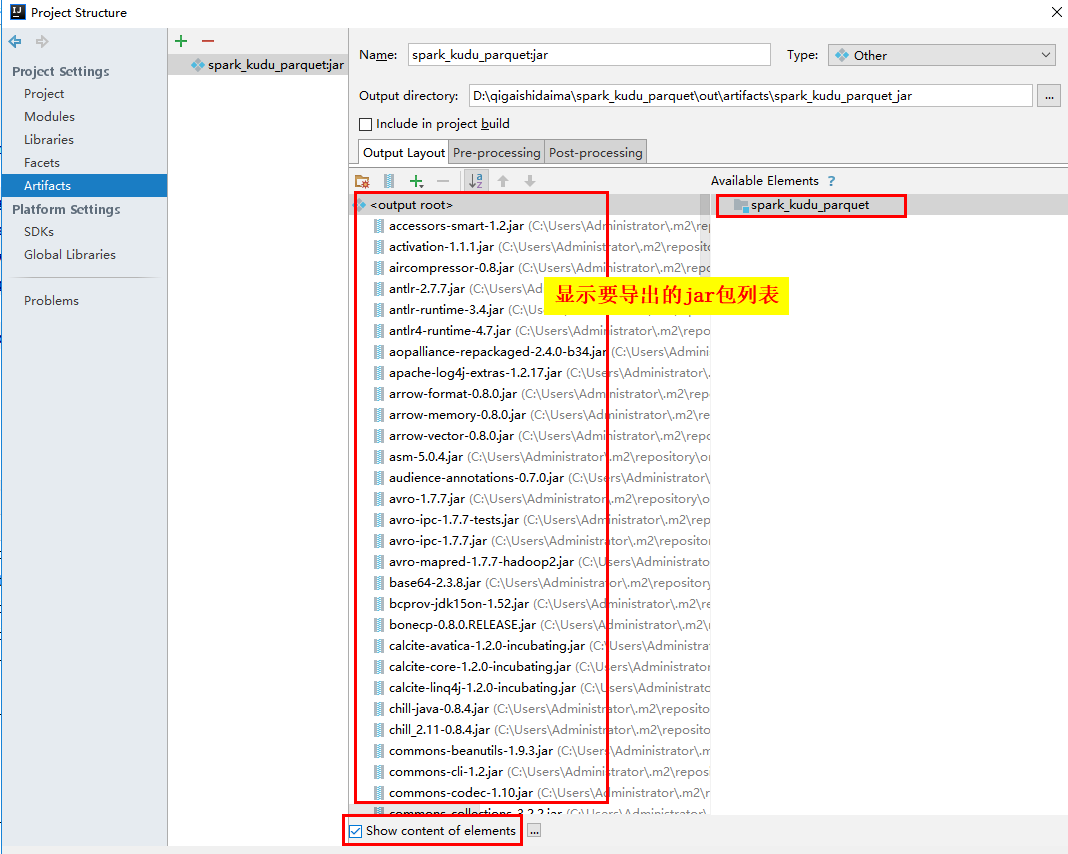This screenshot has width=1068, height=854.
Task: Select aircompressor-0.8.jar entry
Action: pyautogui.click(x=452, y=268)
